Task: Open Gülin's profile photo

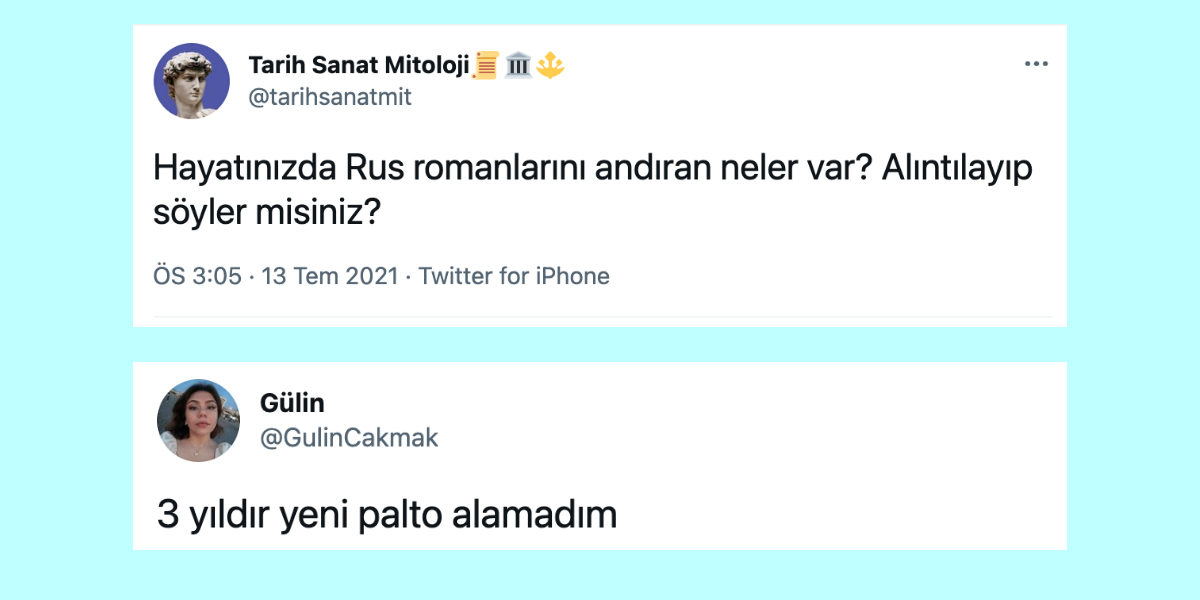Action: (x=198, y=420)
